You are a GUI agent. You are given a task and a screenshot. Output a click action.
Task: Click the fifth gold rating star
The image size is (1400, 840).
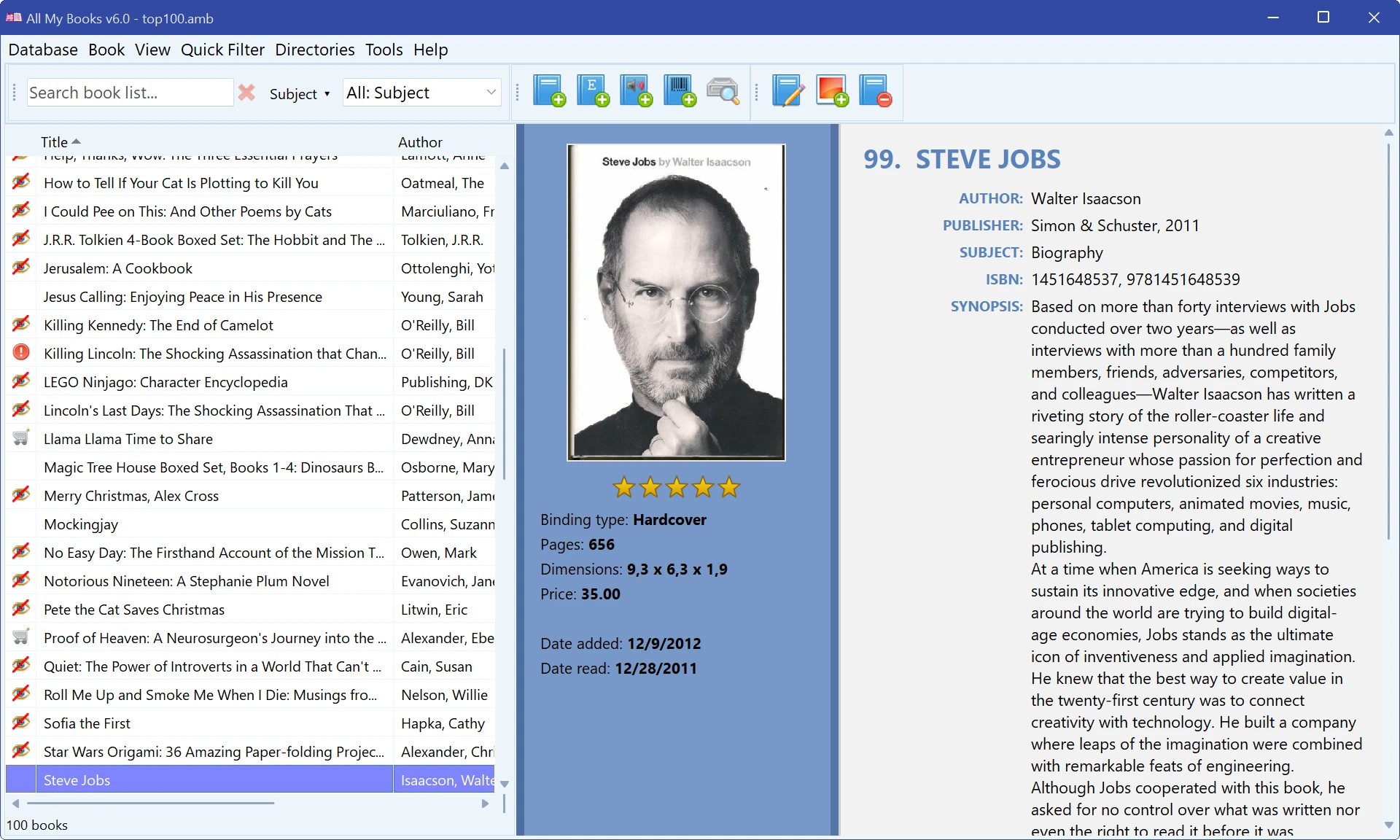point(729,487)
